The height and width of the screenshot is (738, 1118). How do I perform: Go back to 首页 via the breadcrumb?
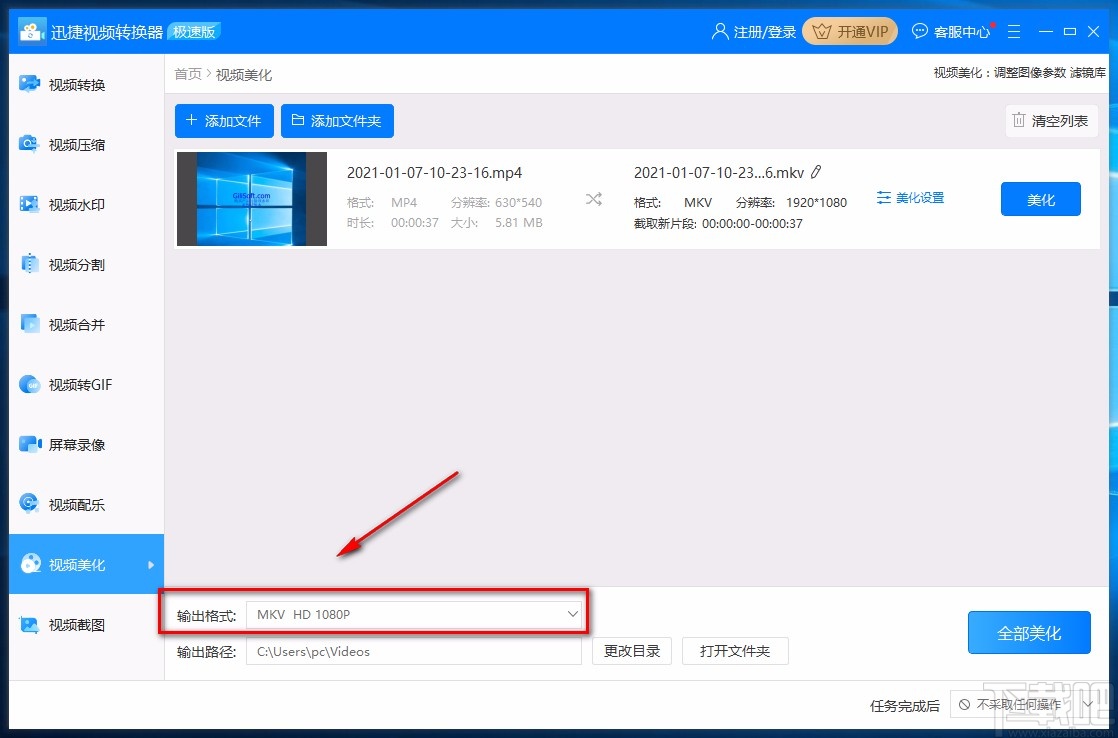pos(187,73)
